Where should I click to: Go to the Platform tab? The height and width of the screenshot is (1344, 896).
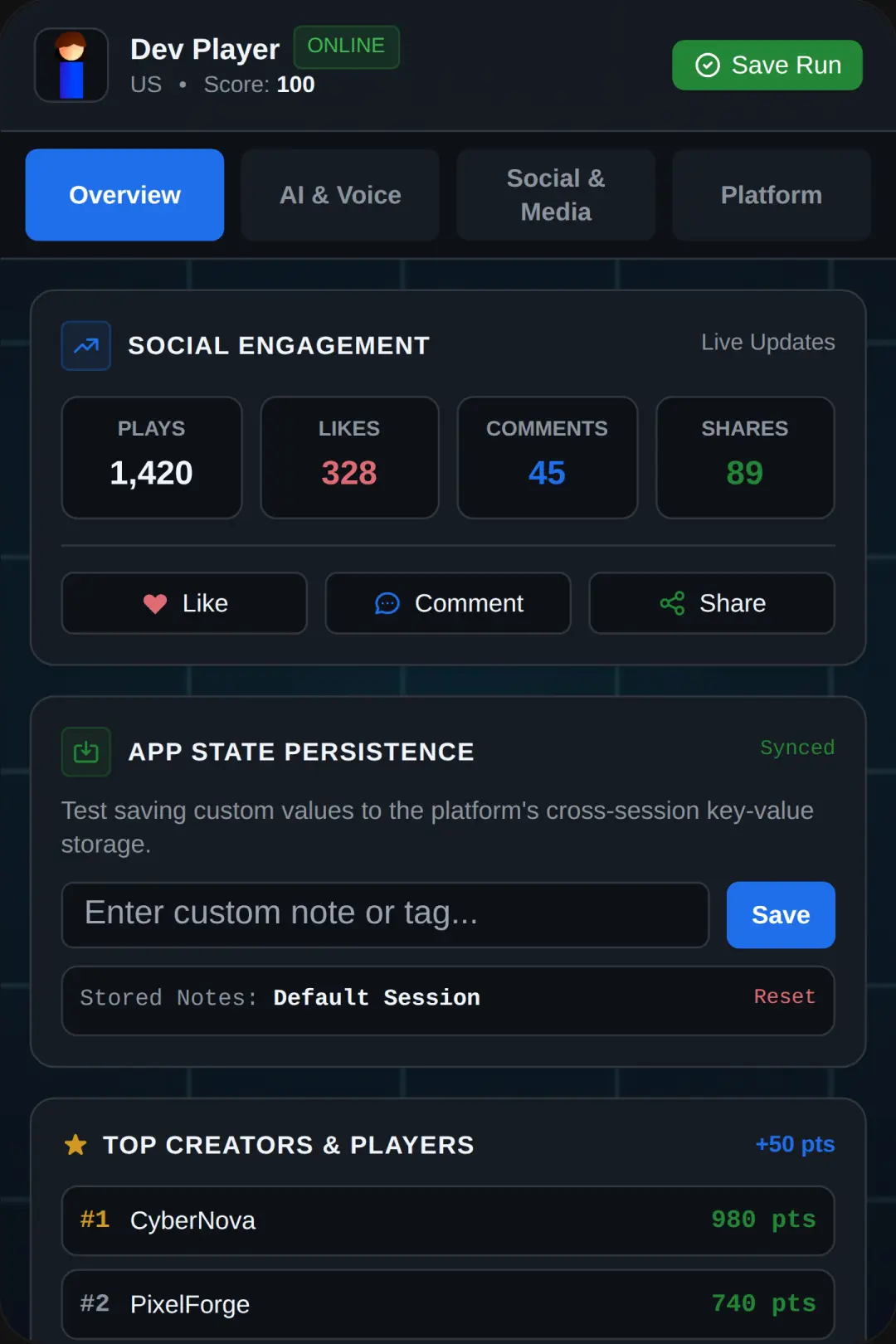point(772,195)
